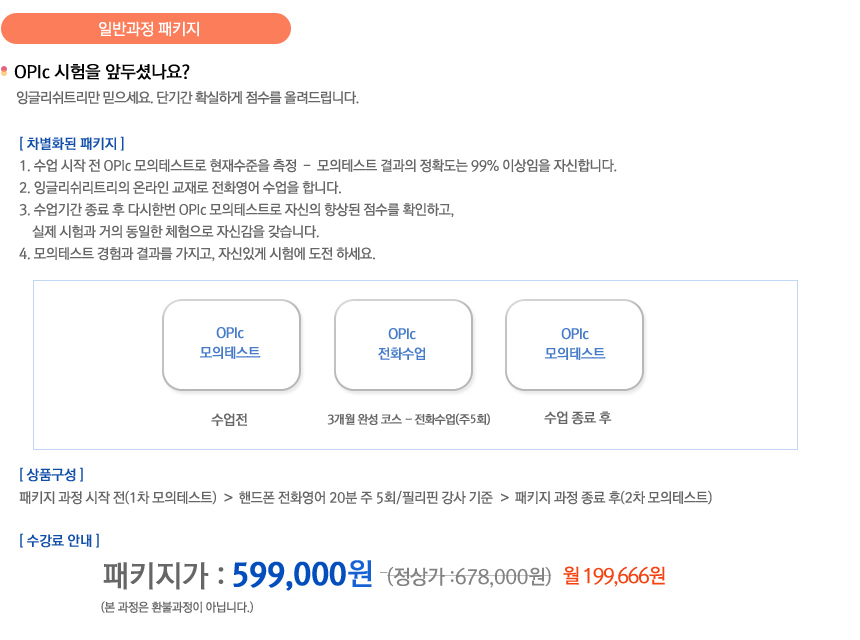The height and width of the screenshot is (640, 860).
Task: Click the [ 차별화된 패키지 ] section title
Action: coord(72,144)
